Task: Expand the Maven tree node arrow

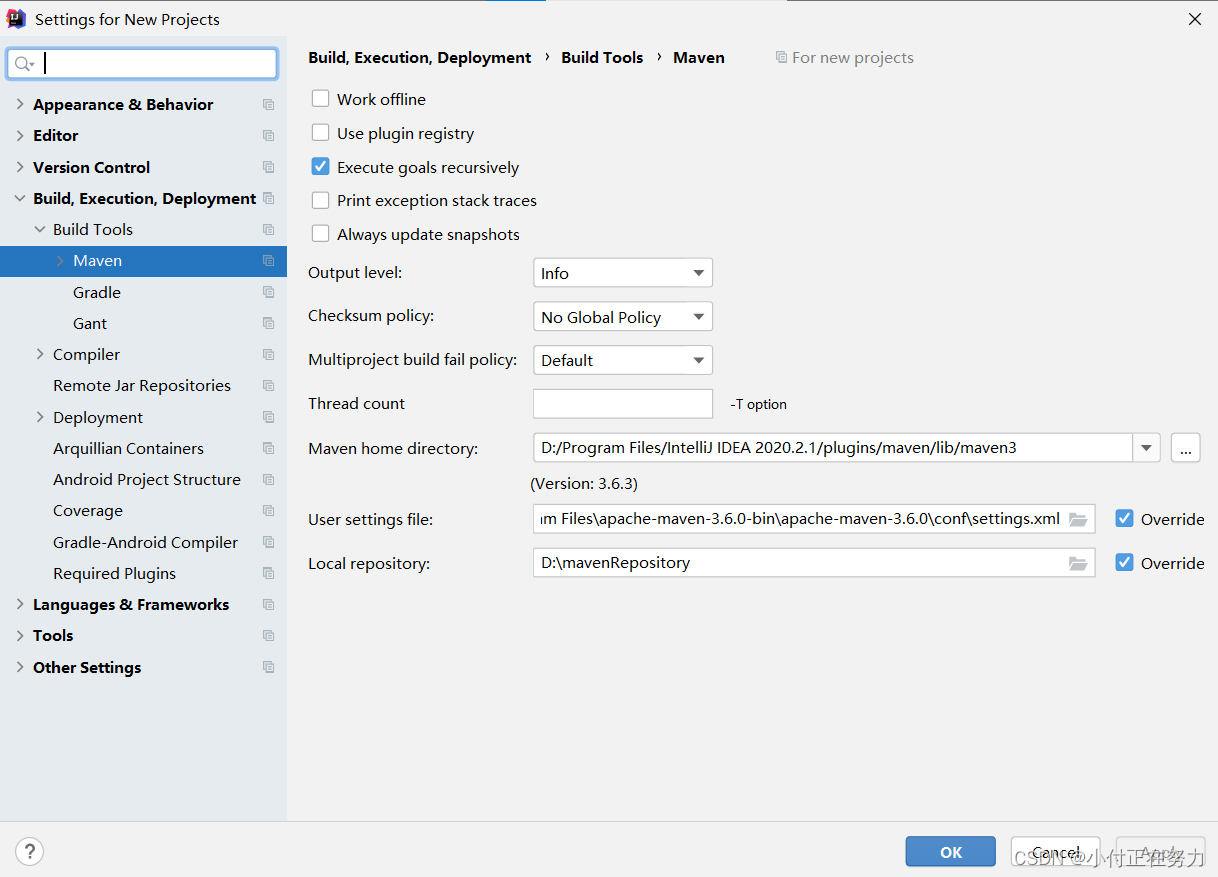Action: [60, 261]
